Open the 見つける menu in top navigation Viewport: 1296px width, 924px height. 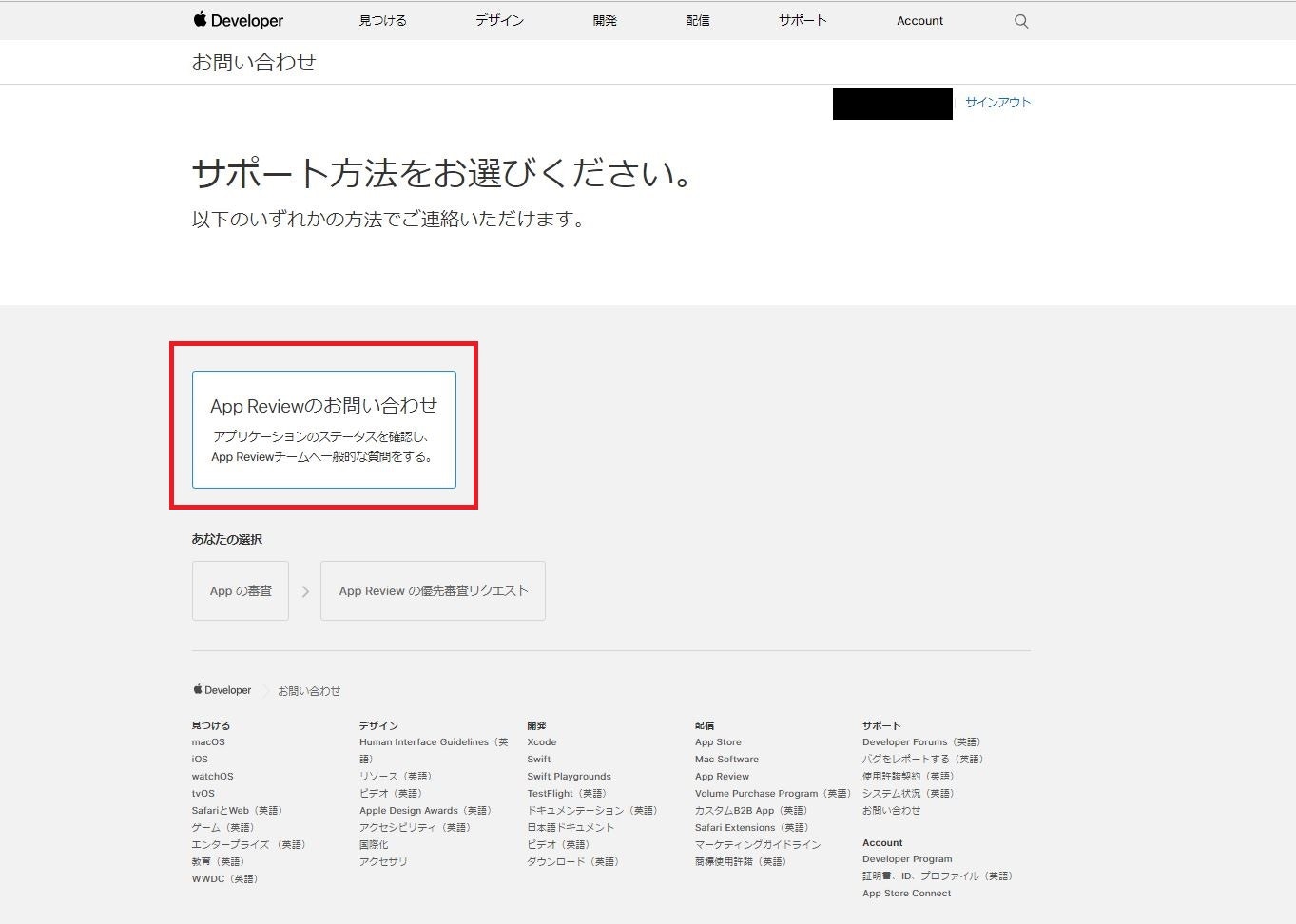pyautogui.click(x=382, y=20)
